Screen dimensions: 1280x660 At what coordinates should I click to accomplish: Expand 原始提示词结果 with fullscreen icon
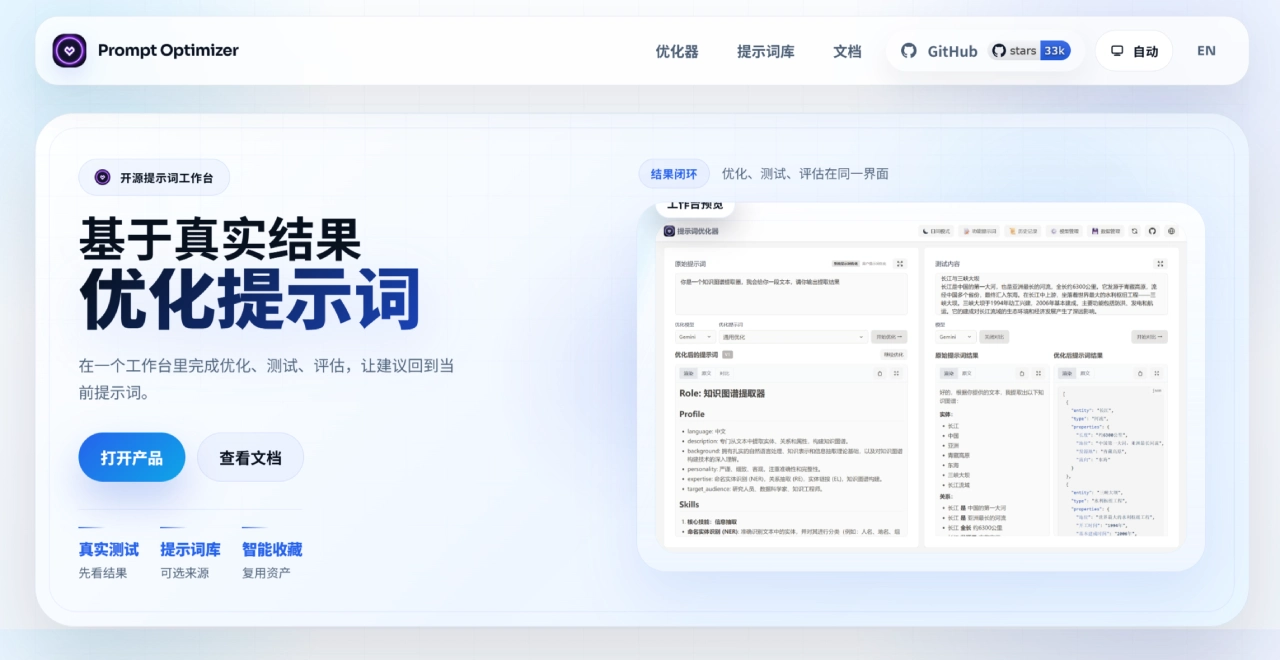click(1038, 373)
